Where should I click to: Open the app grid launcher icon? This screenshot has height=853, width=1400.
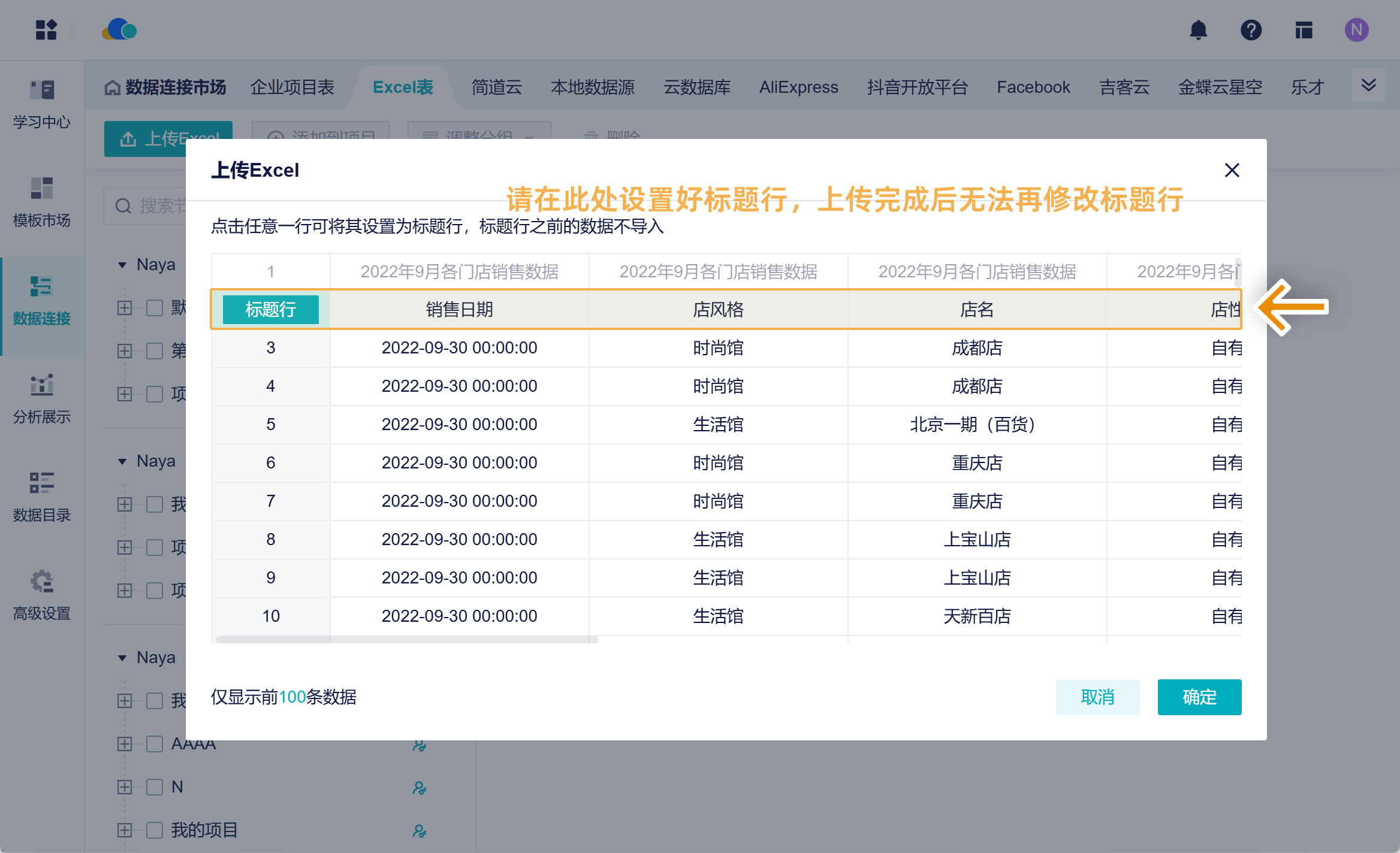tap(46, 30)
